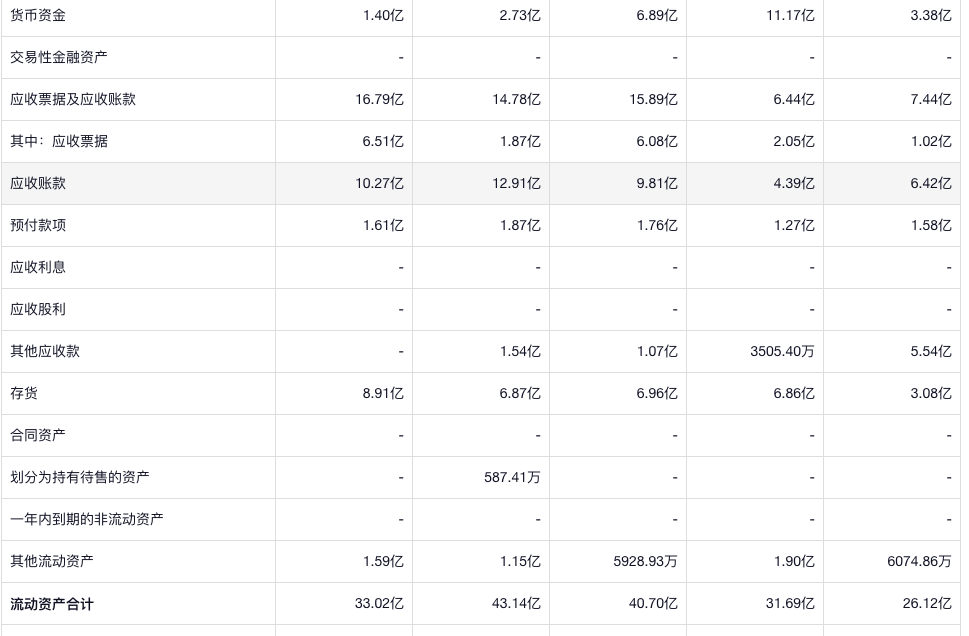Click the highlighted 应收账款 row label
This screenshot has height=636, width=969.
(x=38, y=183)
